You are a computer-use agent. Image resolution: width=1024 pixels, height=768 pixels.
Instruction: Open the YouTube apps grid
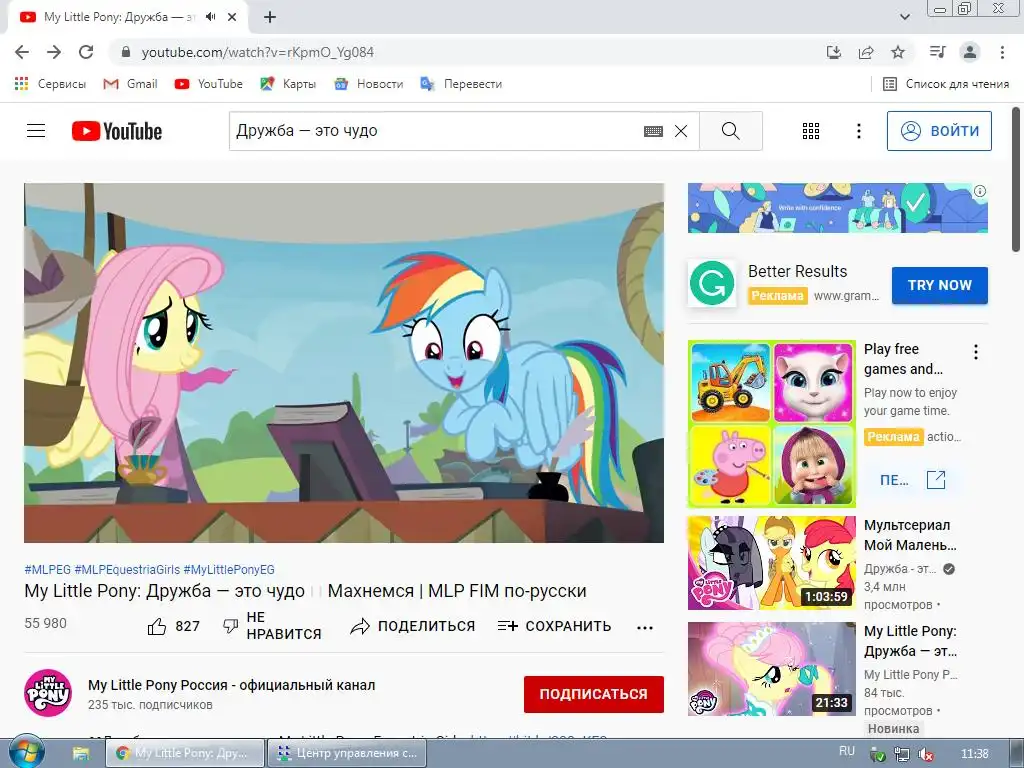click(810, 131)
